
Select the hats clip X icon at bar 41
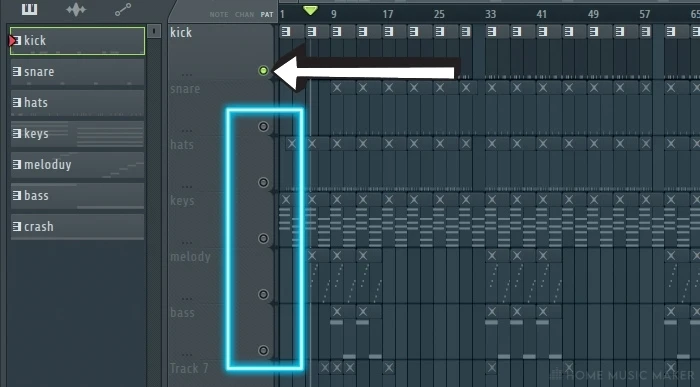point(542,144)
